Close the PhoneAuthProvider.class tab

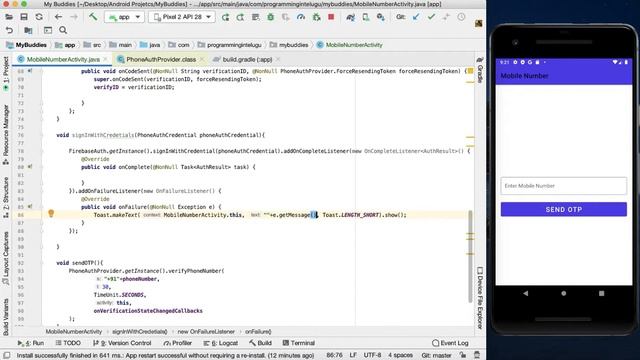(x=202, y=60)
